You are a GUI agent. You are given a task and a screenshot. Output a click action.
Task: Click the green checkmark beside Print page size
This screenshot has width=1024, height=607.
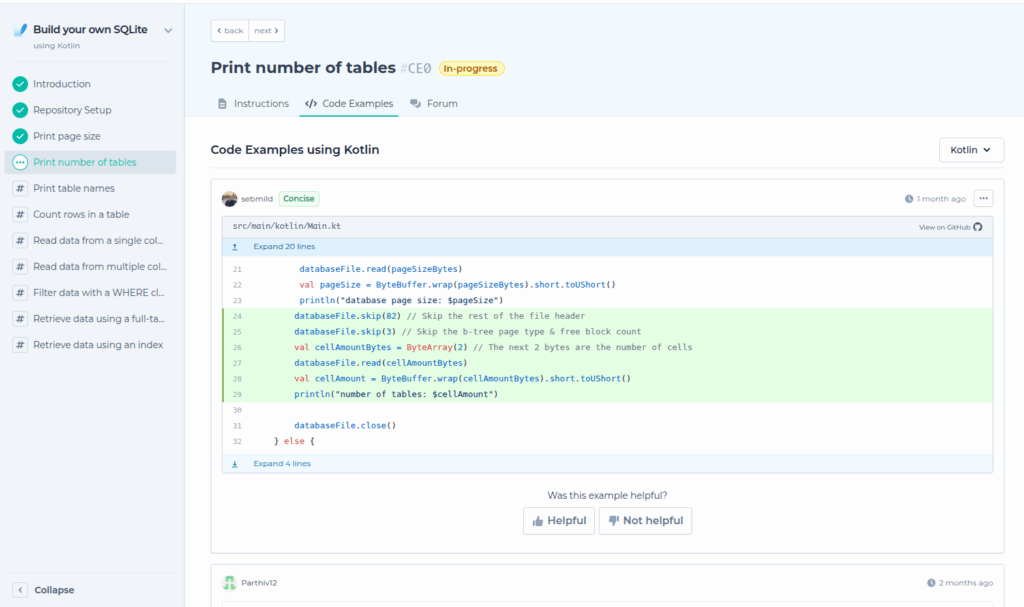point(20,136)
